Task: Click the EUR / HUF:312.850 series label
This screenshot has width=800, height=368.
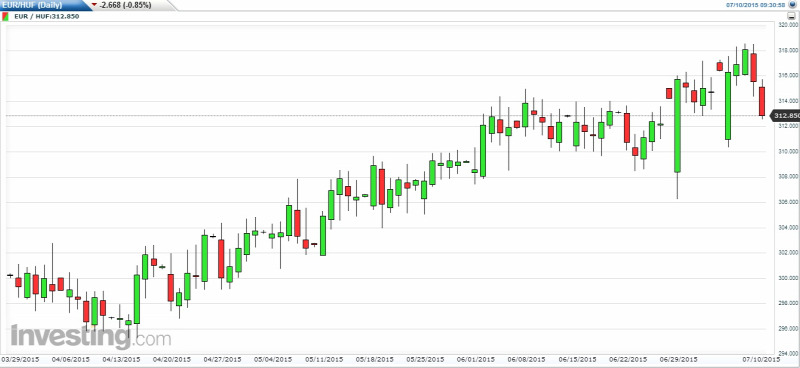Action: [x=47, y=16]
